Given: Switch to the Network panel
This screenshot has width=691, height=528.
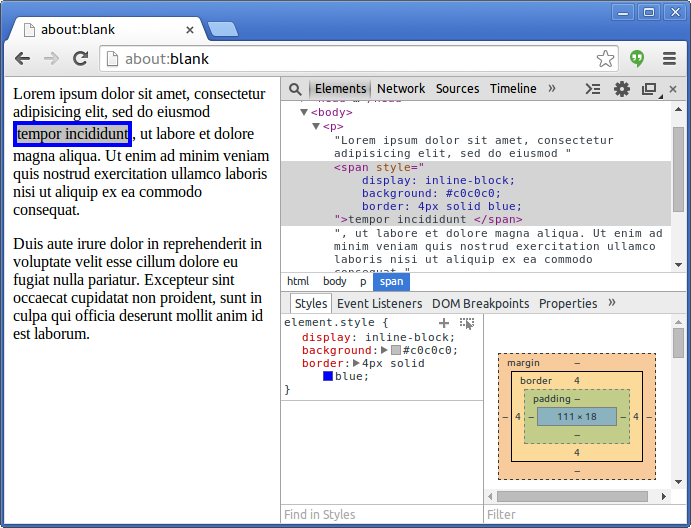Looking at the screenshot, I should [401, 89].
